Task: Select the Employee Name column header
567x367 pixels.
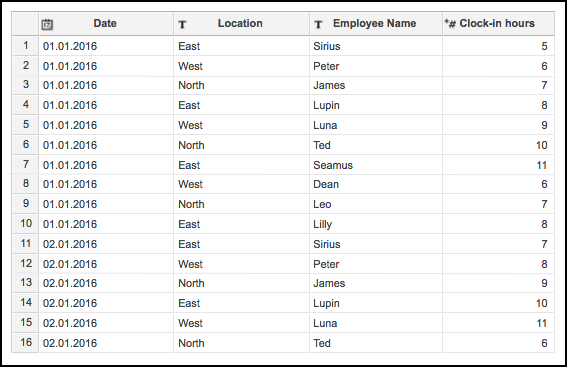Action: click(x=376, y=24)
